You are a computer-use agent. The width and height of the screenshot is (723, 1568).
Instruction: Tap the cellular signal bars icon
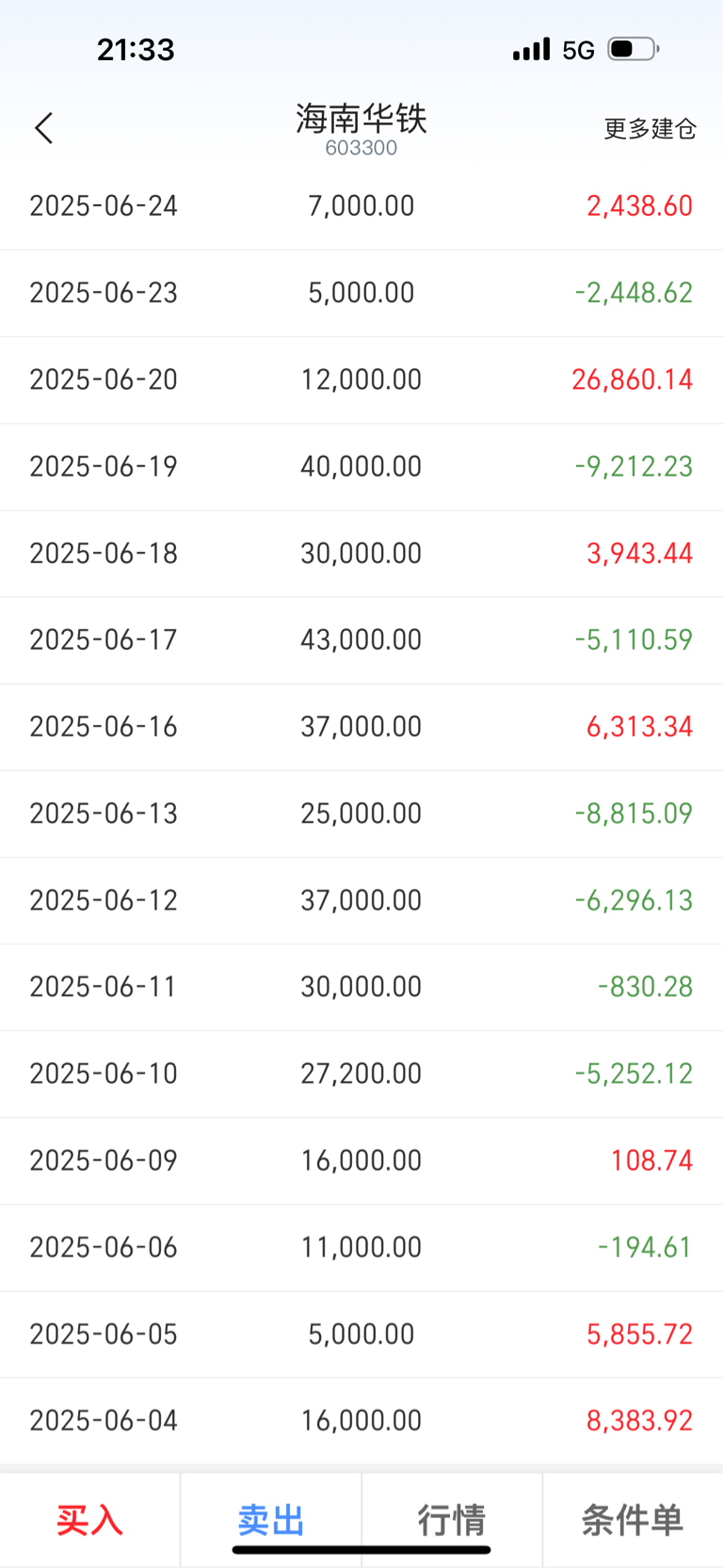tap(531, 49)
